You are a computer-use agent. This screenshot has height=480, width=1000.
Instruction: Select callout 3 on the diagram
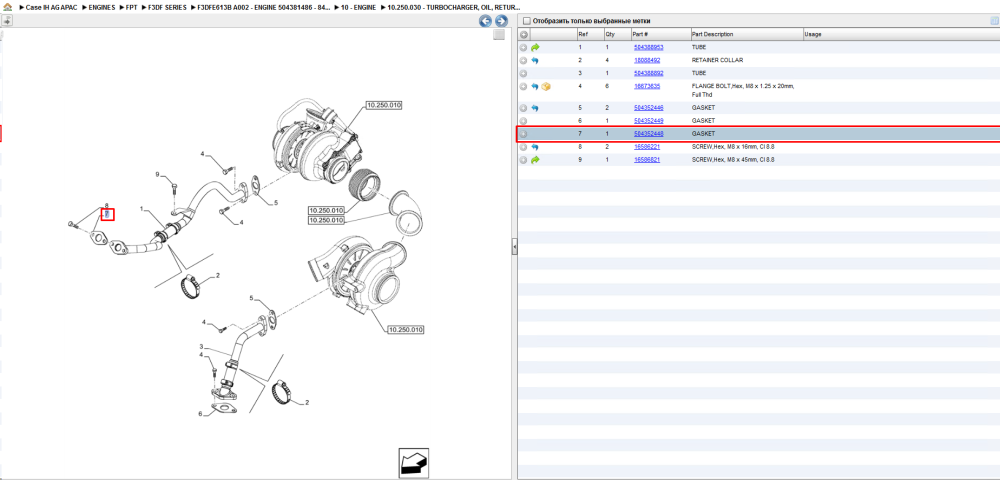pos(201,346)
